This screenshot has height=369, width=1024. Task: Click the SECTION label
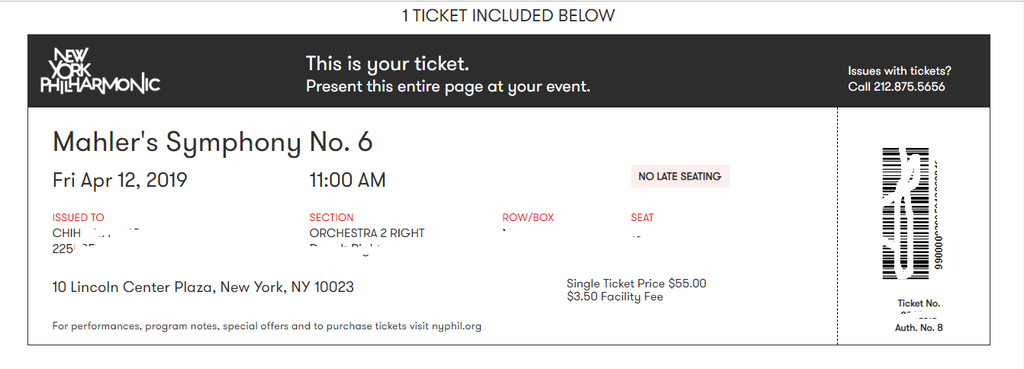[x=331, y=217]
